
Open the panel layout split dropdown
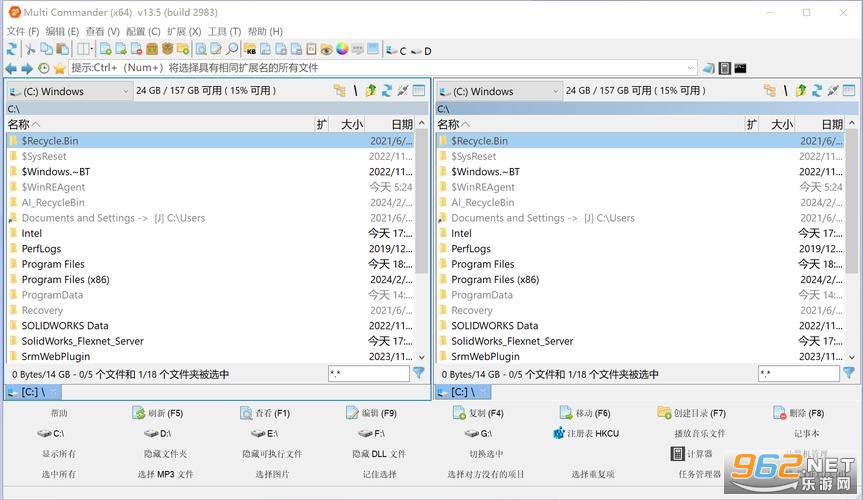(85, 49)
